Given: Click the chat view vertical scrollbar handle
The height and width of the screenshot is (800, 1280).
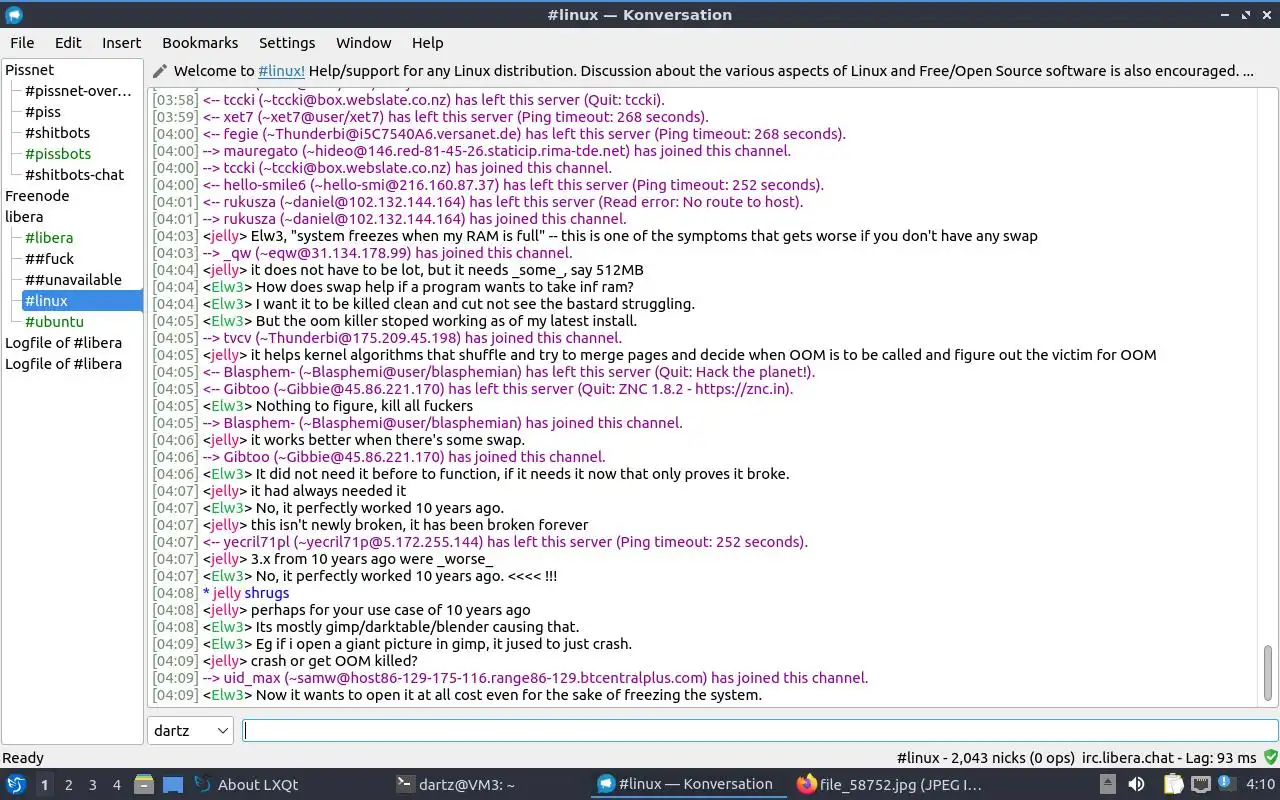Looking at the screenshot, I should [1268, 672].
